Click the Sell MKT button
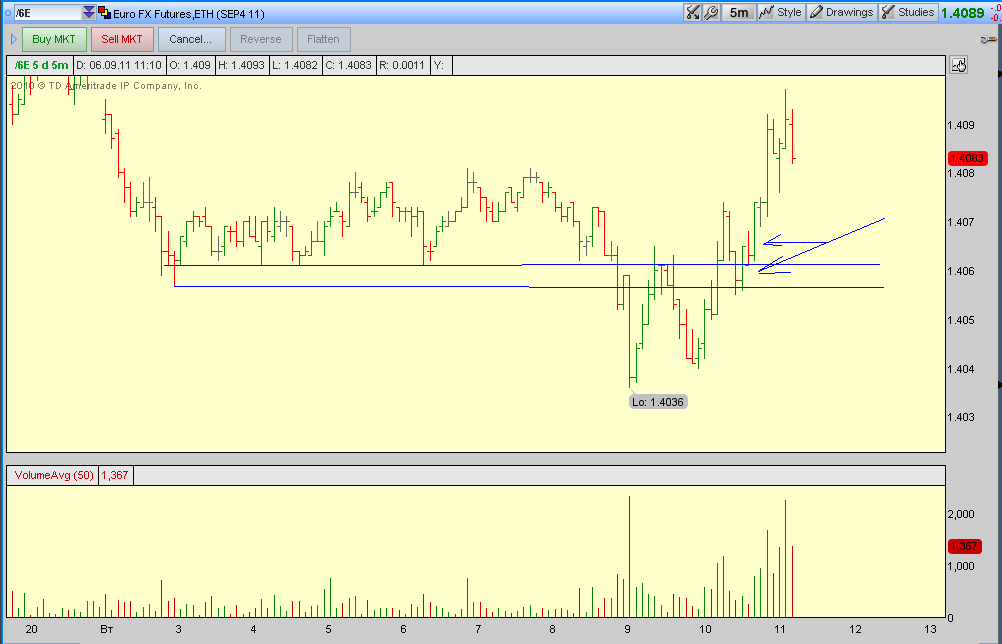The image size is (1002, 644). click(122, 39)
